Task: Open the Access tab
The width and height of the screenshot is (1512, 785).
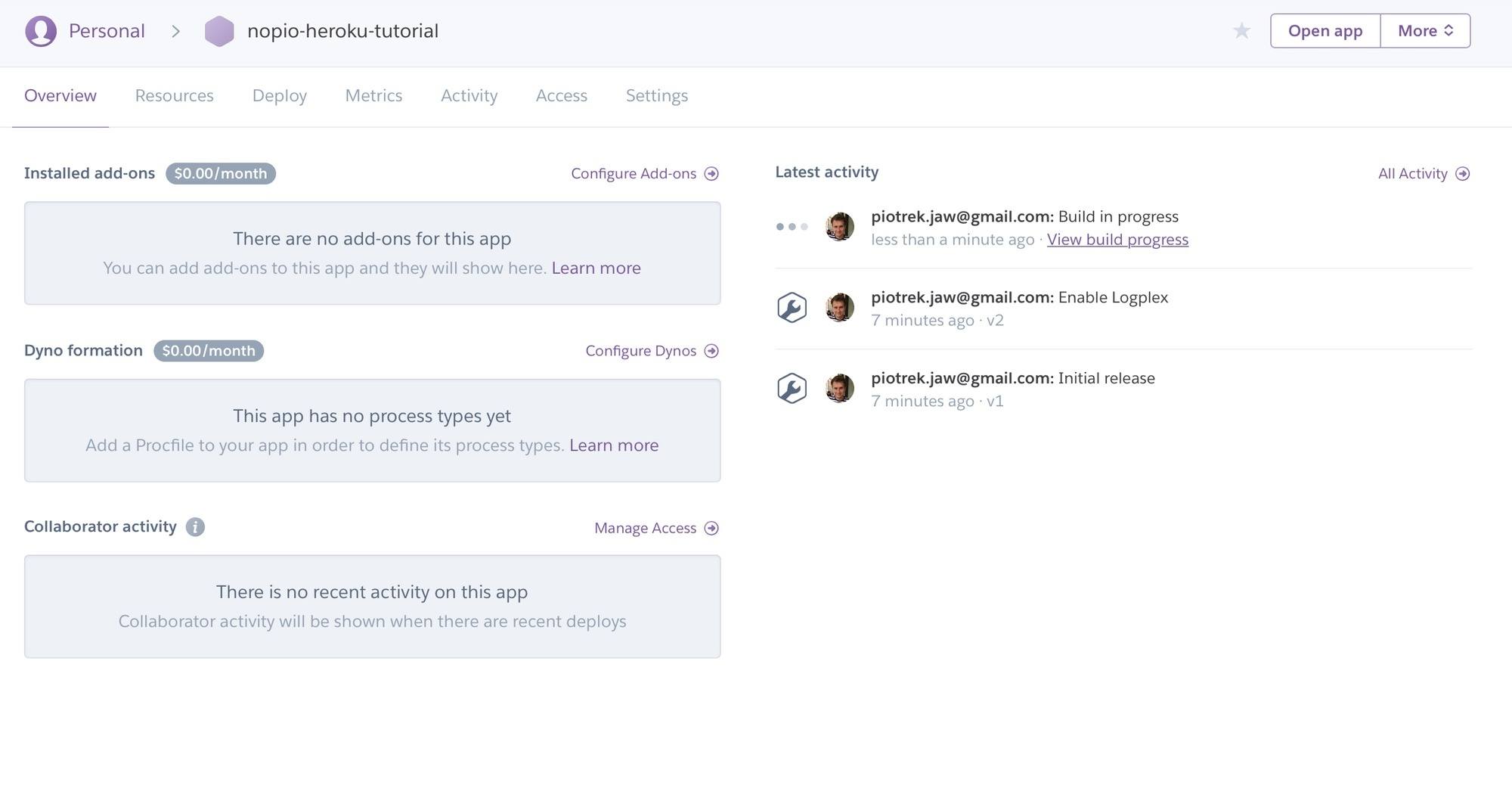Action: [x=562, y=96]
